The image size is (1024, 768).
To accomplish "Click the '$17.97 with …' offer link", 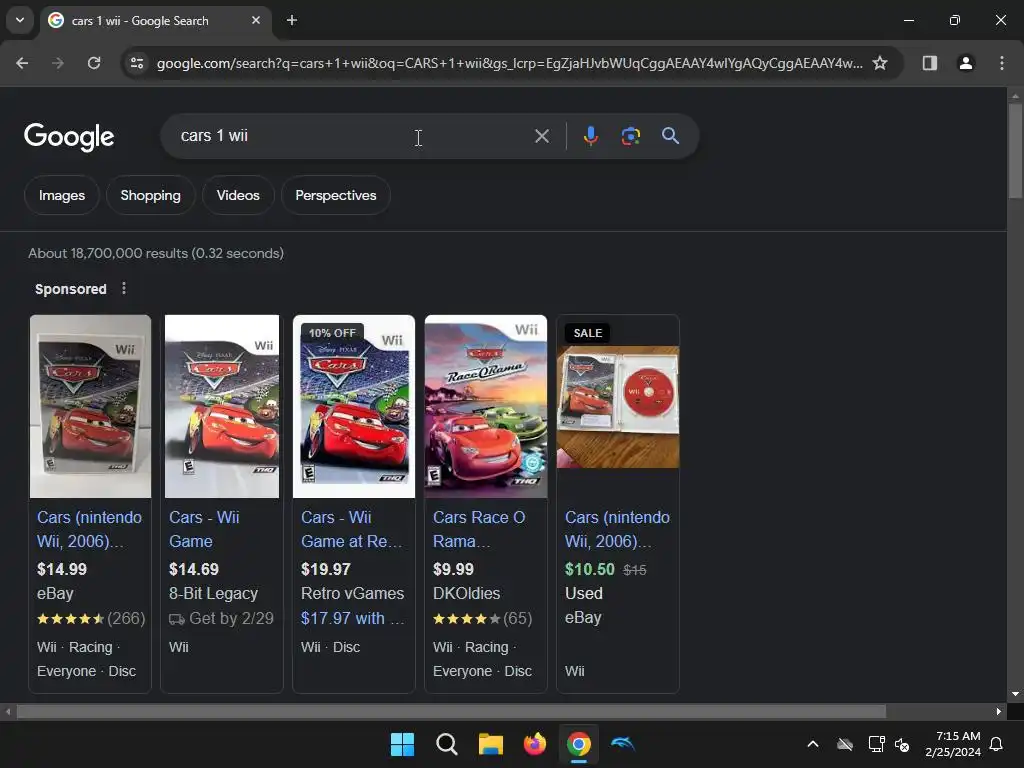I will pos(353,618).
